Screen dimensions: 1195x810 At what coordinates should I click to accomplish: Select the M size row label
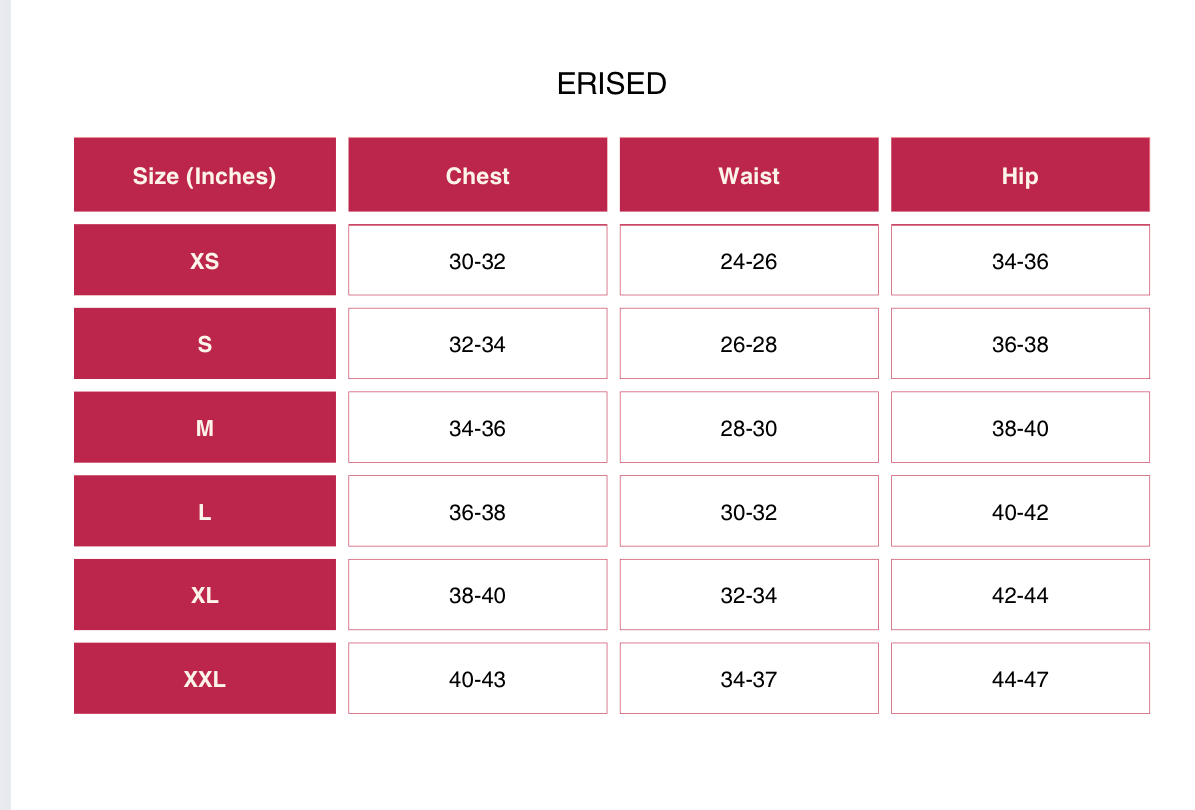click(204, 427)
